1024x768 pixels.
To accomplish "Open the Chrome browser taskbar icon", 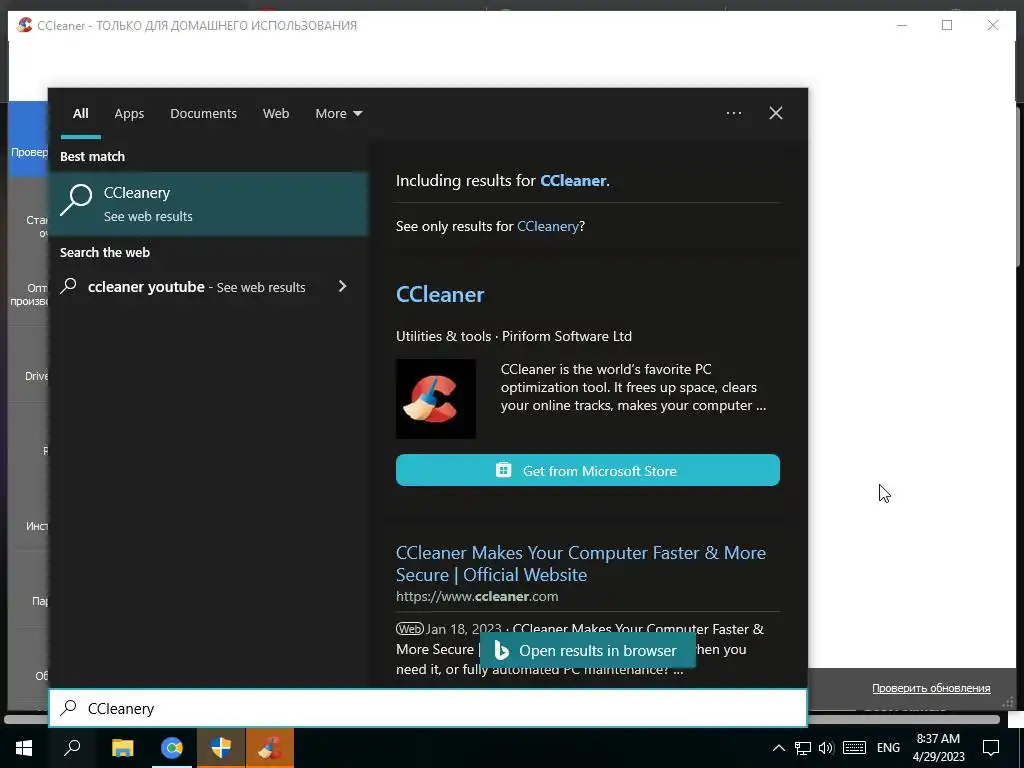I will [172, 748].
